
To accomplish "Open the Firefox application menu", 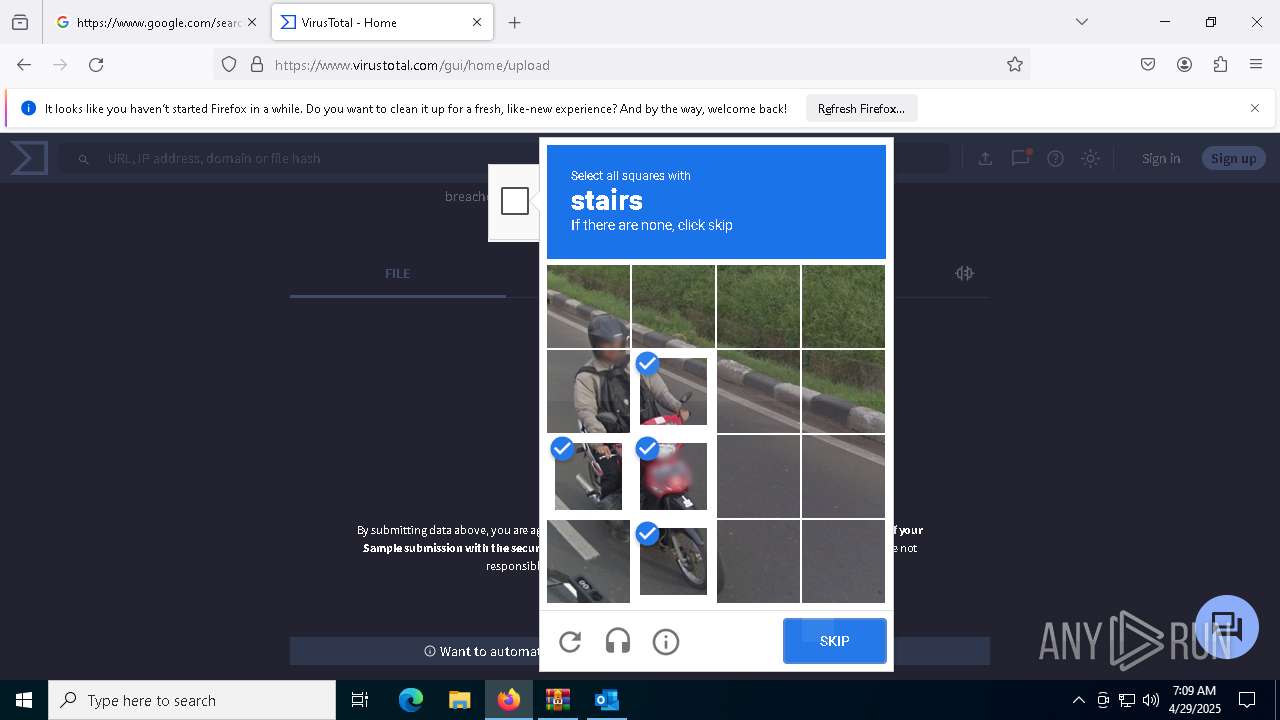I will (1256, 64).
